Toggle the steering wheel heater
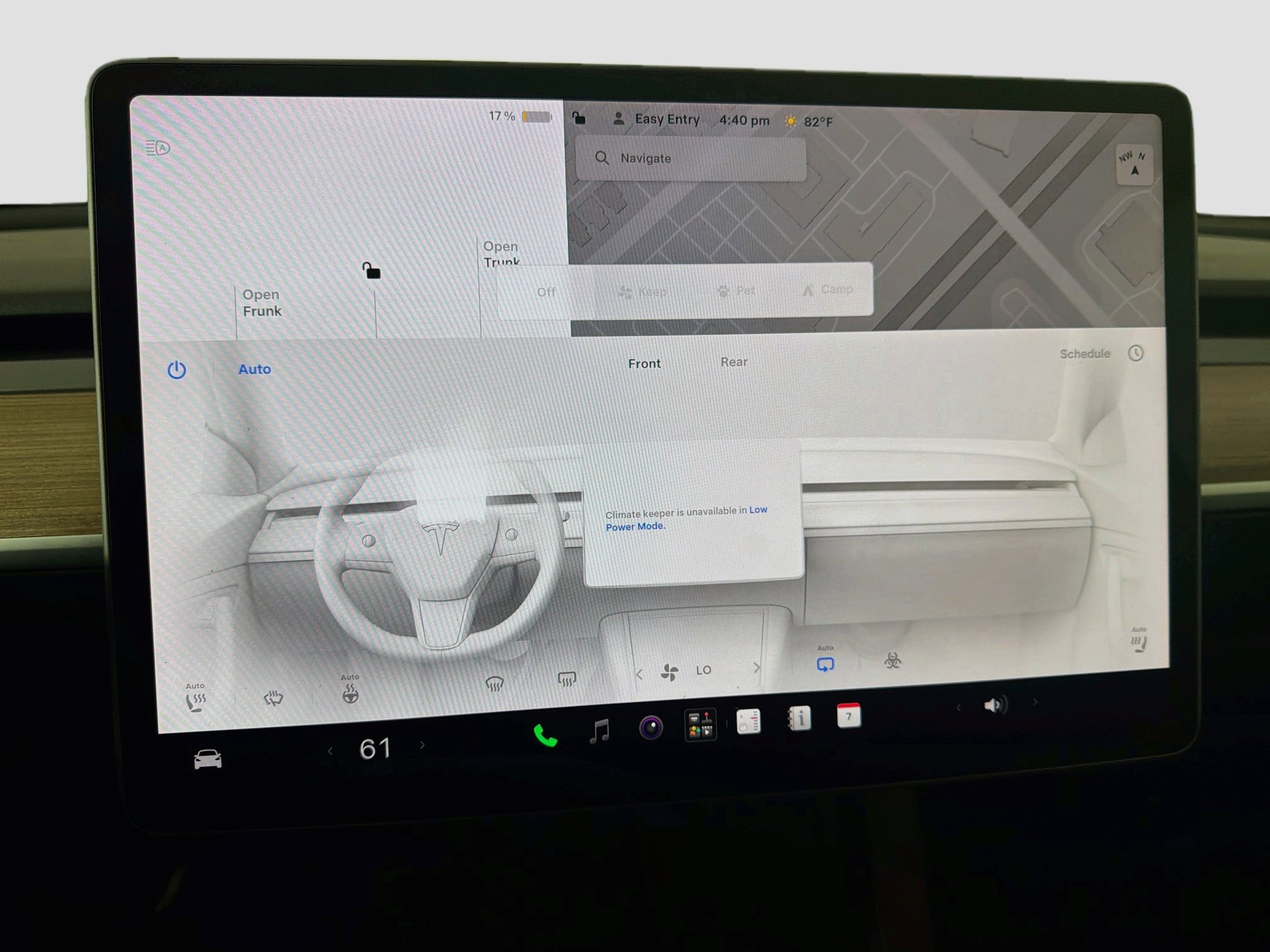1270x952 pixels. coord(350,689)
